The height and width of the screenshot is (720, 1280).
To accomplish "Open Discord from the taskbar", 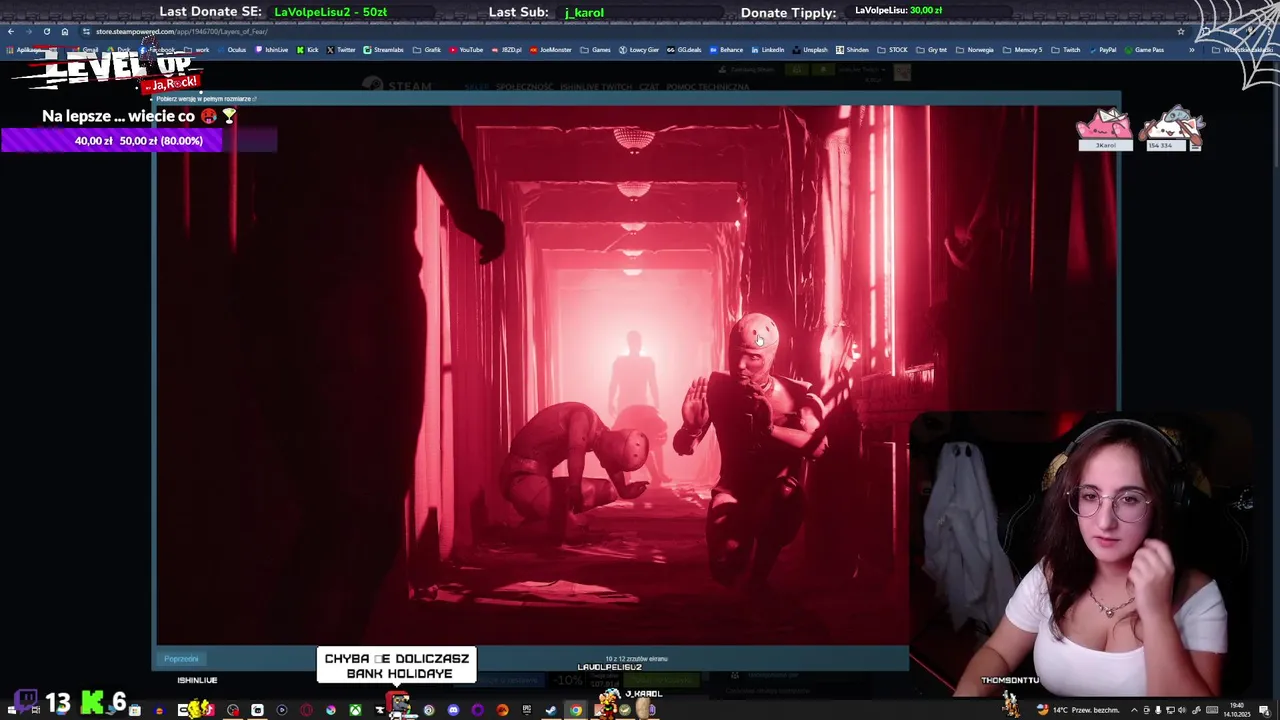I will [x=453, y=710].
